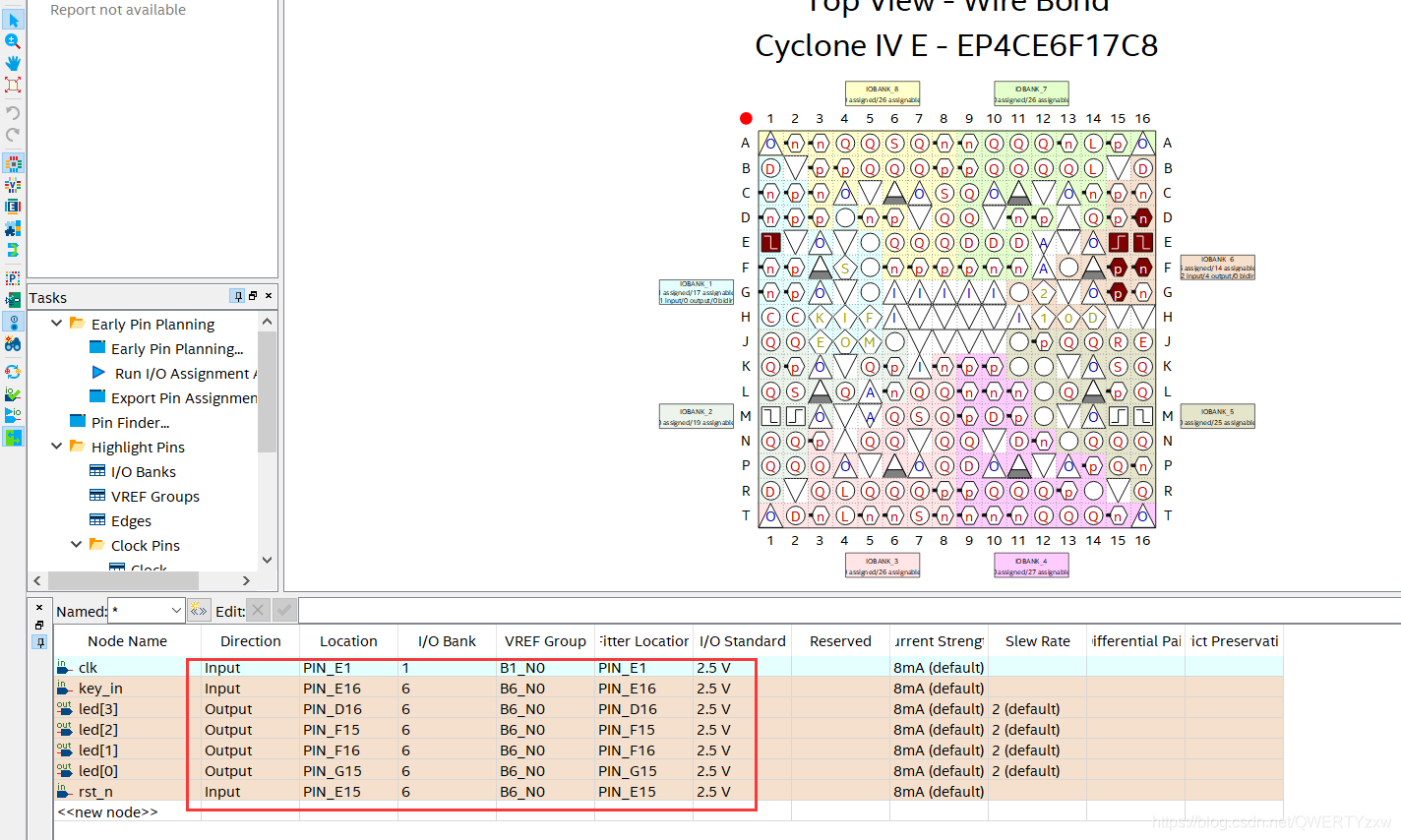Viewport: 1401px width, 840px height.
Task: Click the Tasks list scroll-up arrow
Action: [x=267, y=322]
